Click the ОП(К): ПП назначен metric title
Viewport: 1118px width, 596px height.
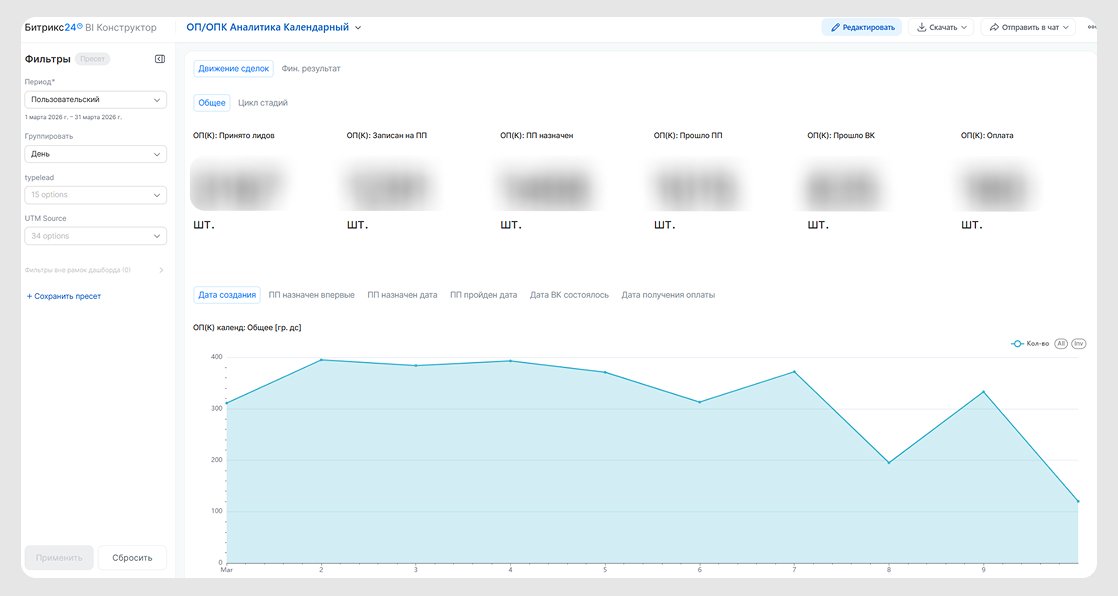tap(537, 135)
